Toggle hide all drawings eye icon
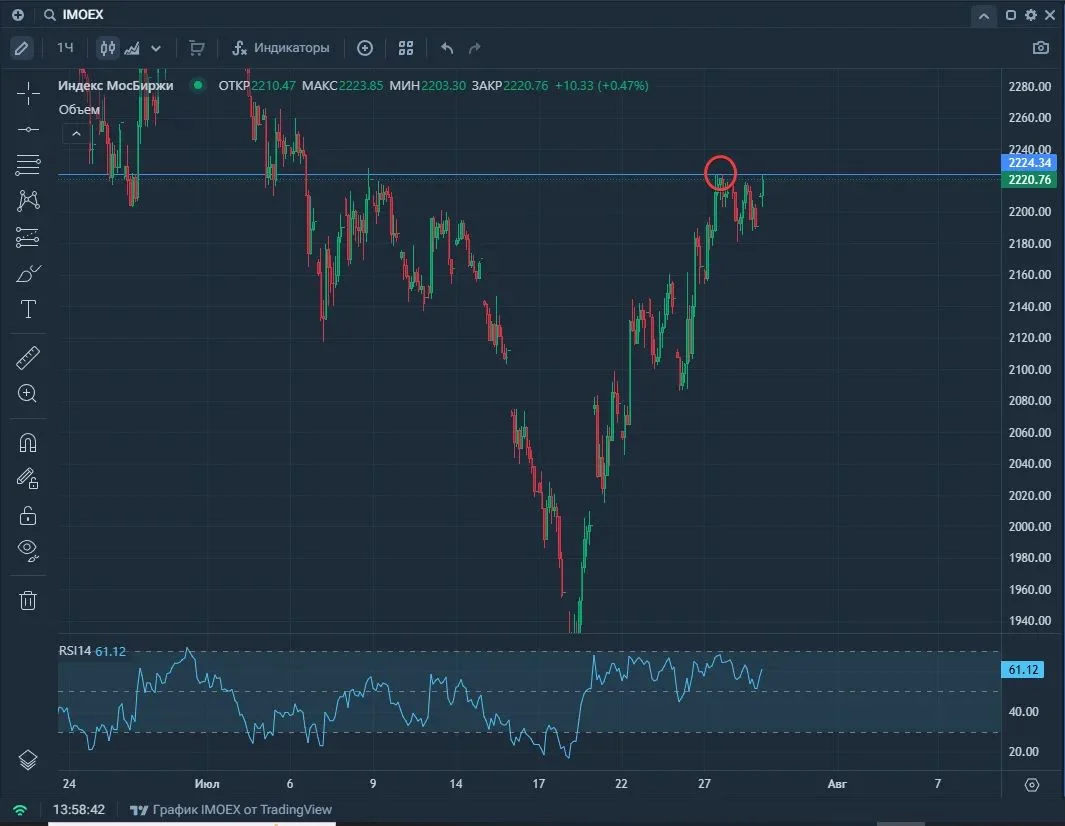This screenshot has height=826, width=1065. click(28, 550)
